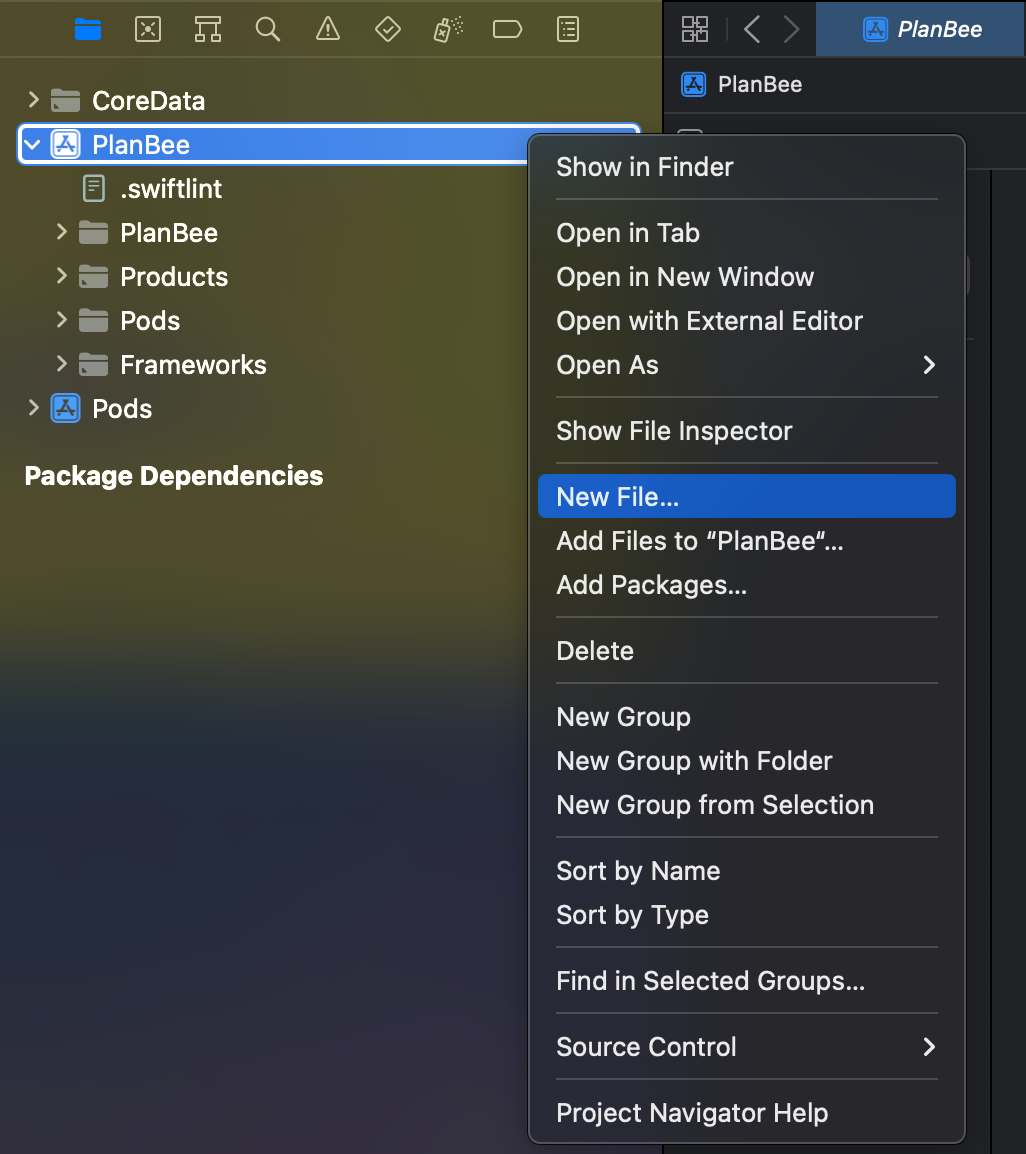
Task: Click the related items grid icon
Action: tap(695, 29)
